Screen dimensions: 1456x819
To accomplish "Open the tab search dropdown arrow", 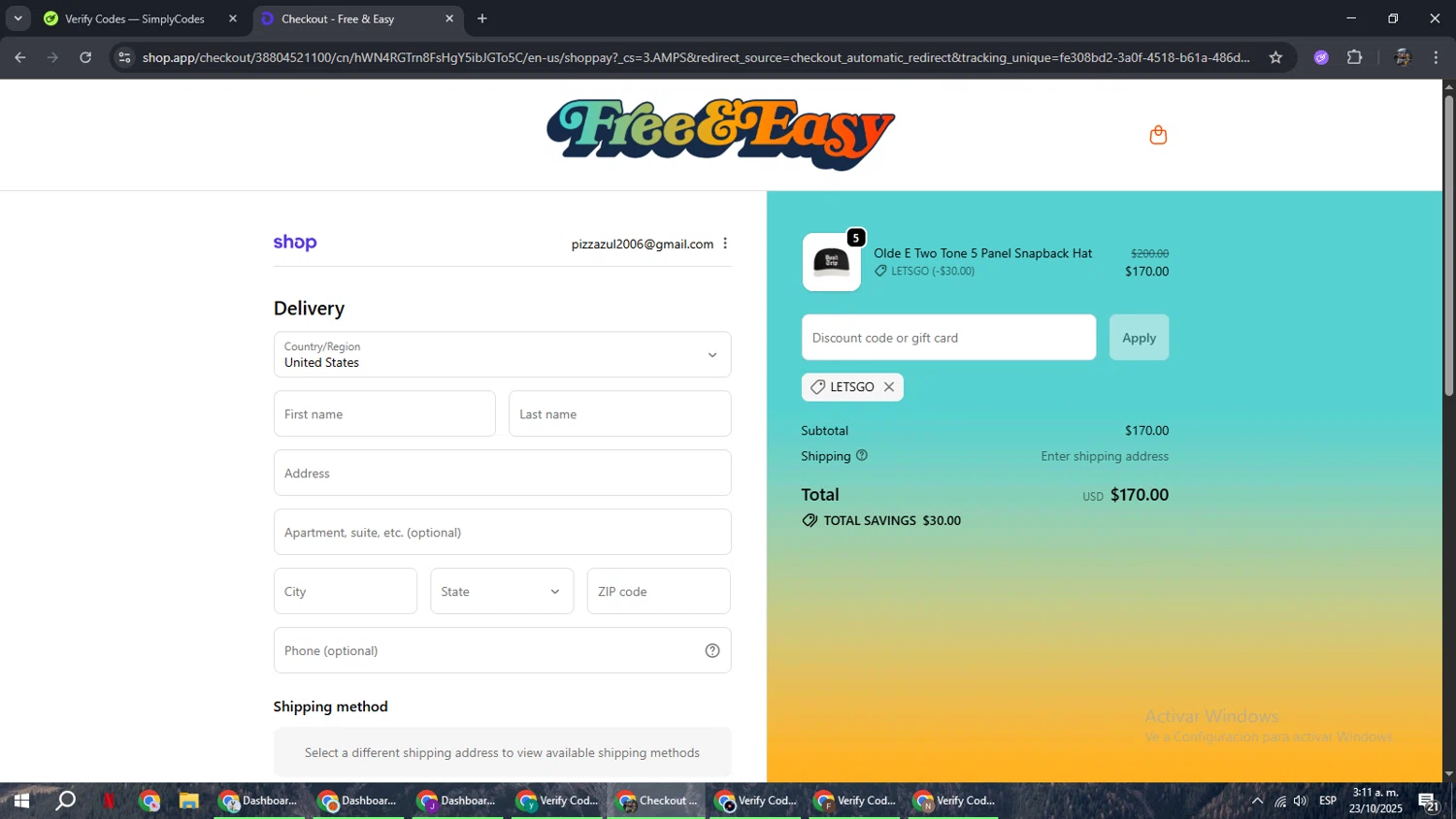I will tap(17, 18).
